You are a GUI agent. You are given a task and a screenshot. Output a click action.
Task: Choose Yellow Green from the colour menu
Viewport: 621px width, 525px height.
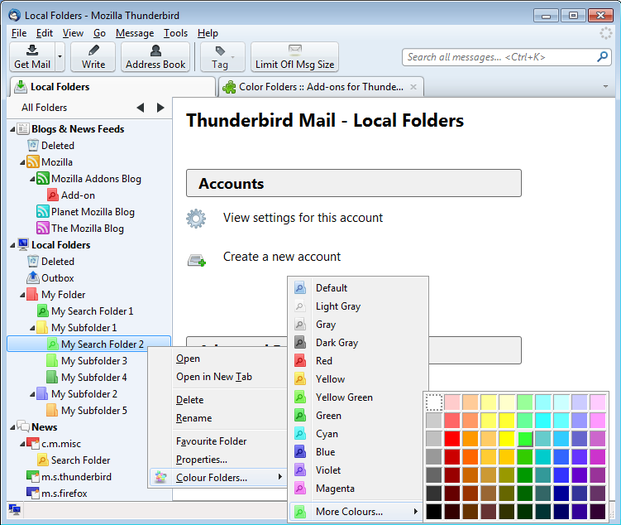(x=344, y=397)
